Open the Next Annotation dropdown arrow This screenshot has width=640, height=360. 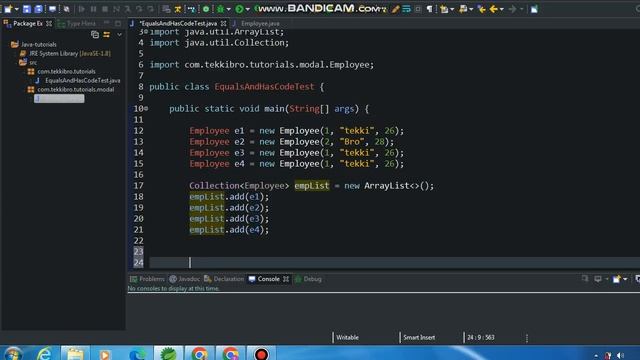452,9
